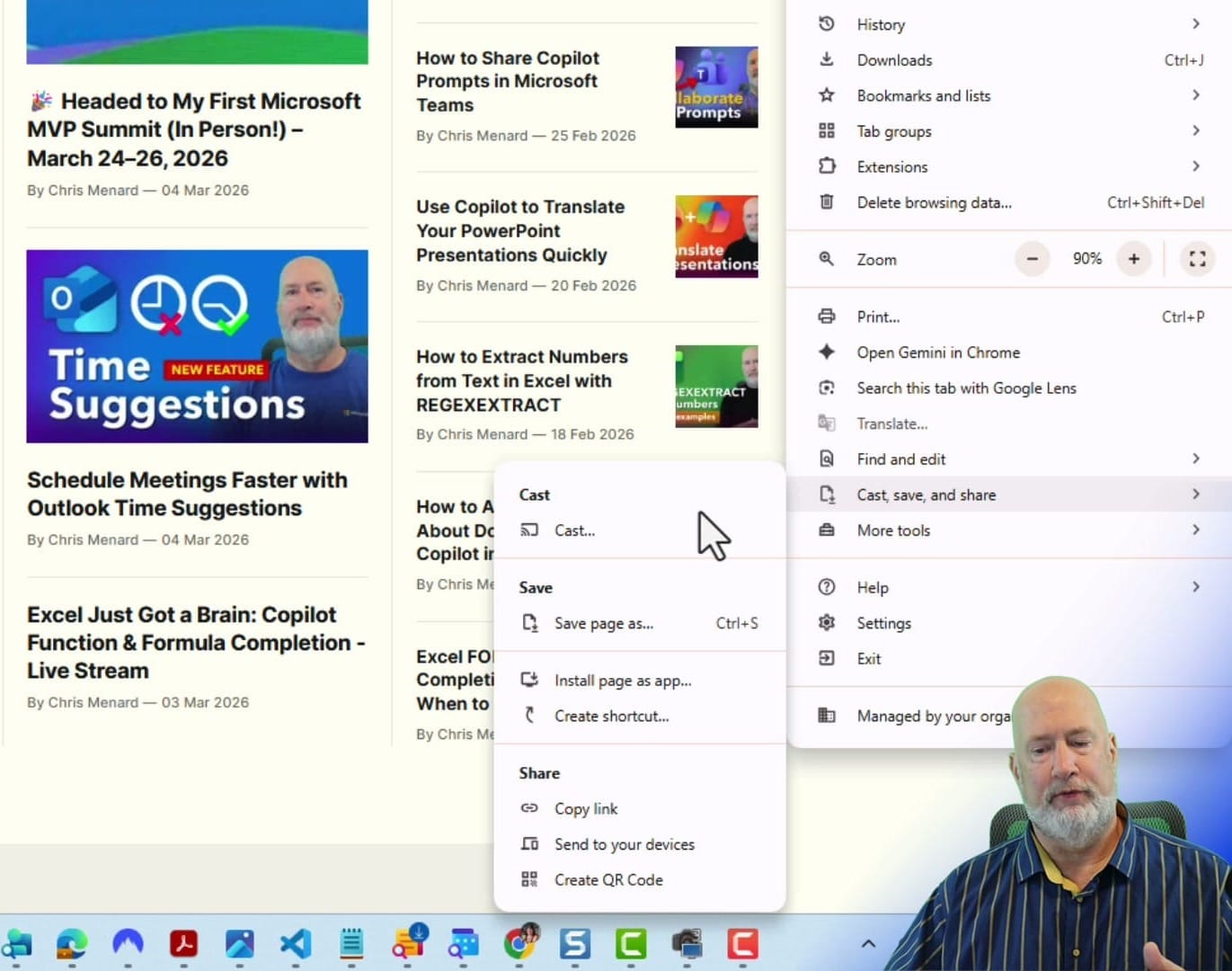This screenshot has height=971, width=1232.
Task: Click the Install page as app icon
Action: coord(530,680)
